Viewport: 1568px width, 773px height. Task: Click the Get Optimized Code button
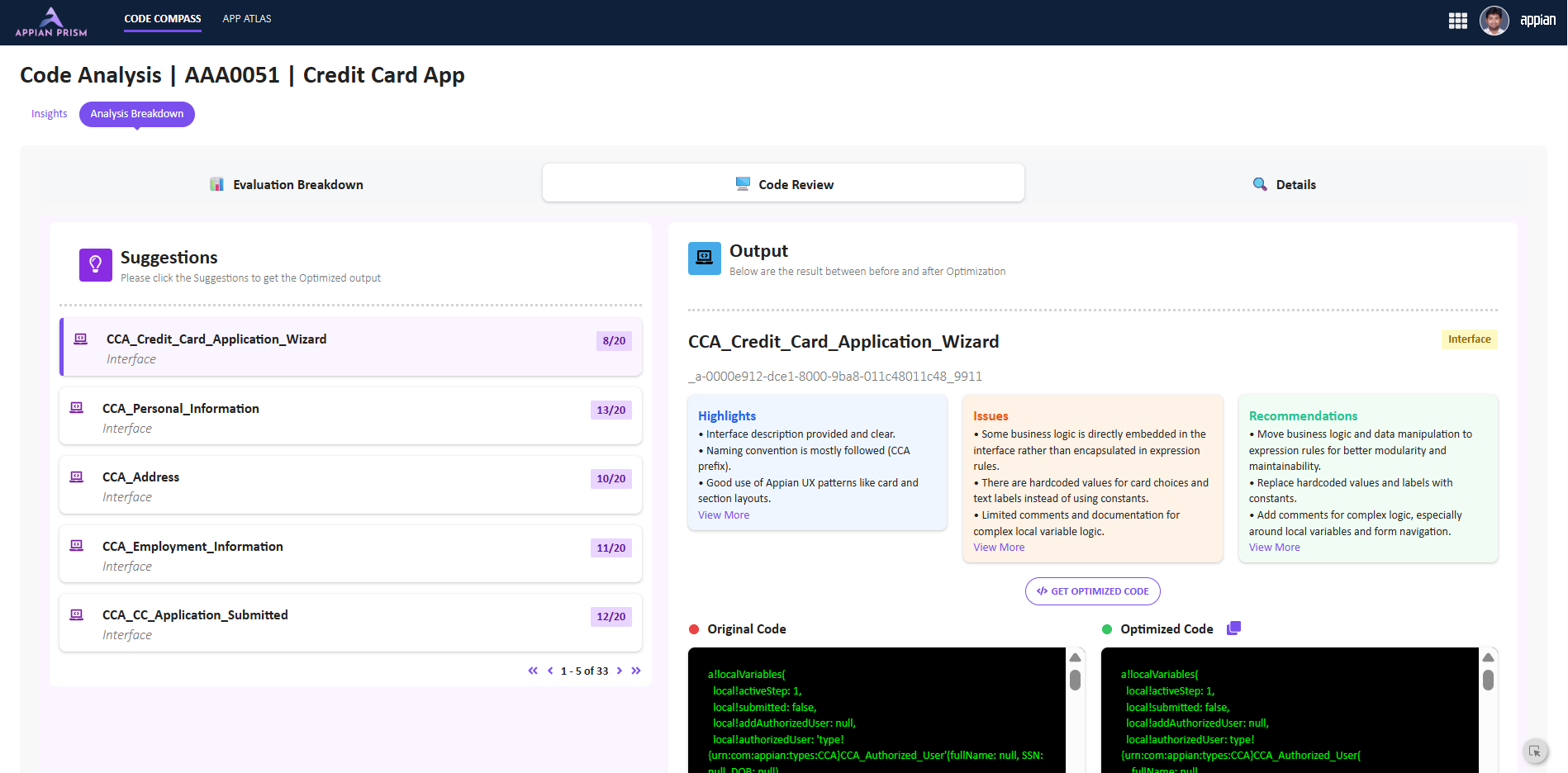pos(1092,591)
